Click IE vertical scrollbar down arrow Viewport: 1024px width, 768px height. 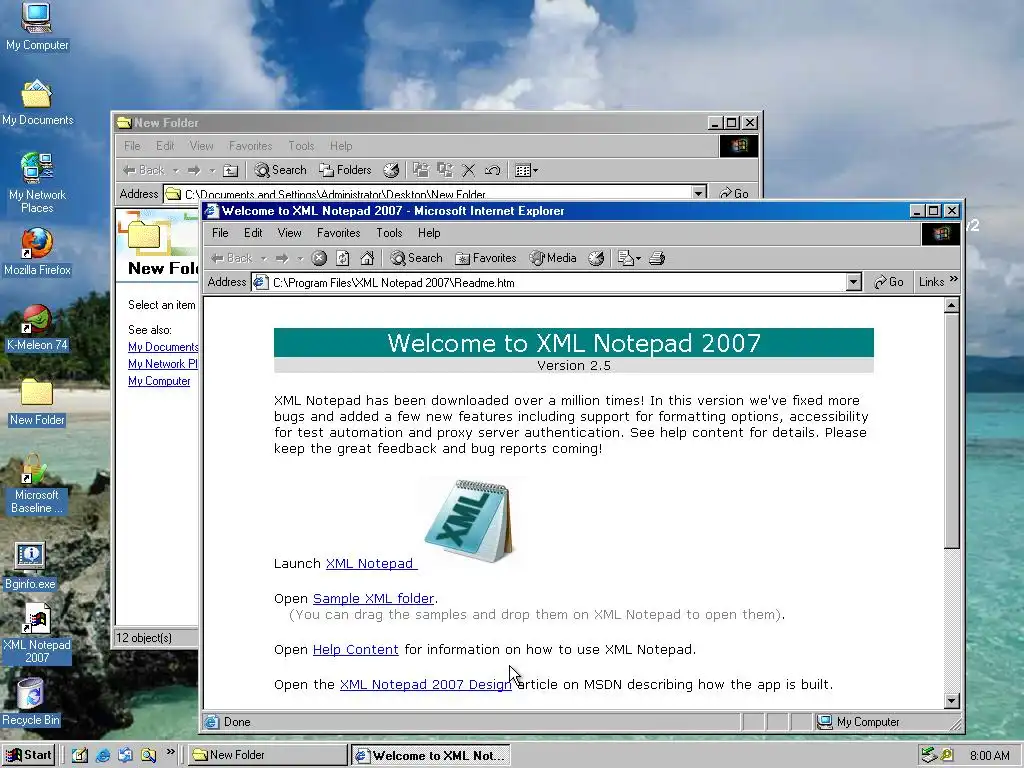(952, 701)
